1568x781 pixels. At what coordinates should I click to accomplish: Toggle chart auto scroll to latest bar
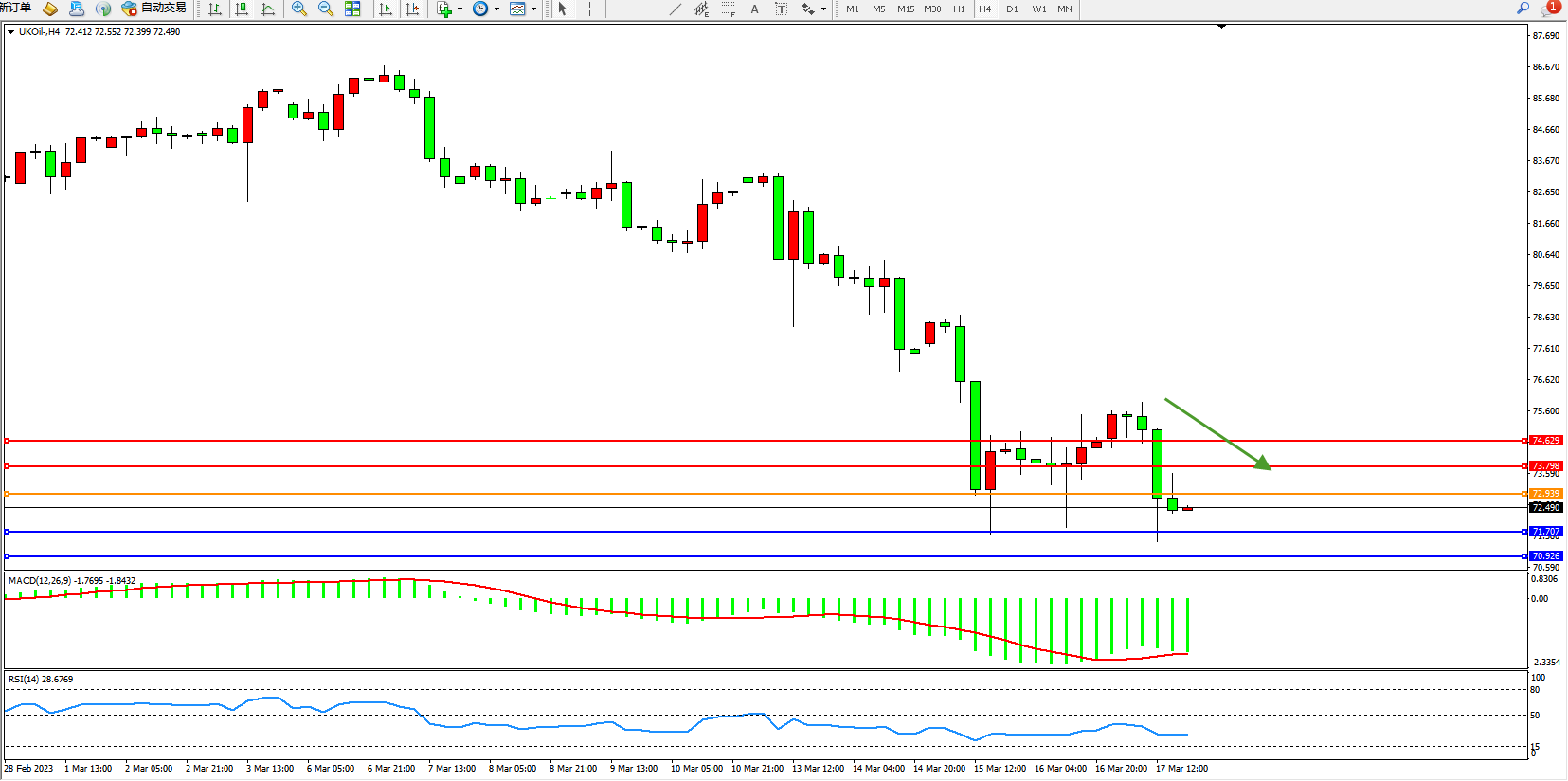coord(385,9)
